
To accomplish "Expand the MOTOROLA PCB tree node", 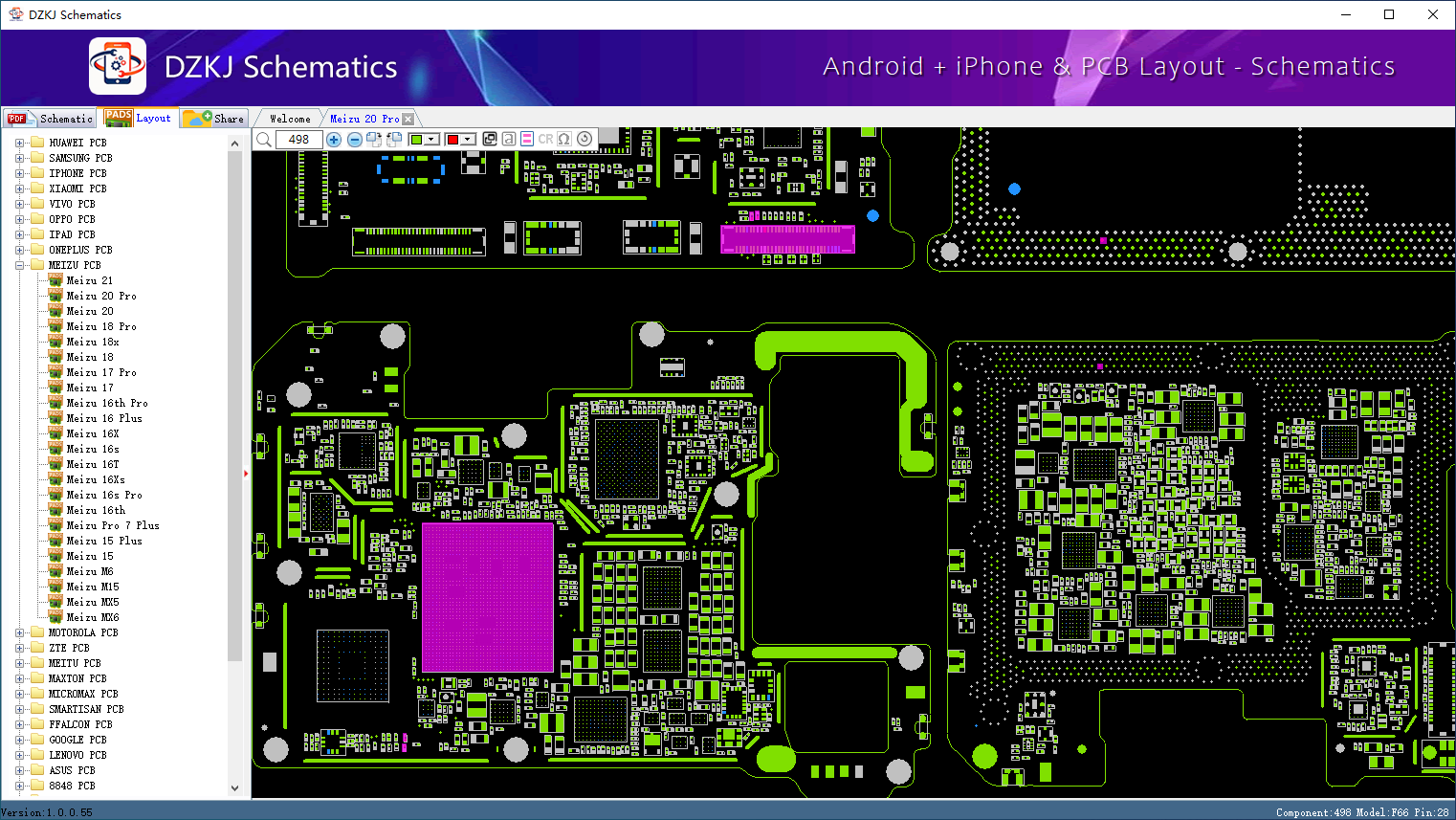I will click(x=19, y=632).
